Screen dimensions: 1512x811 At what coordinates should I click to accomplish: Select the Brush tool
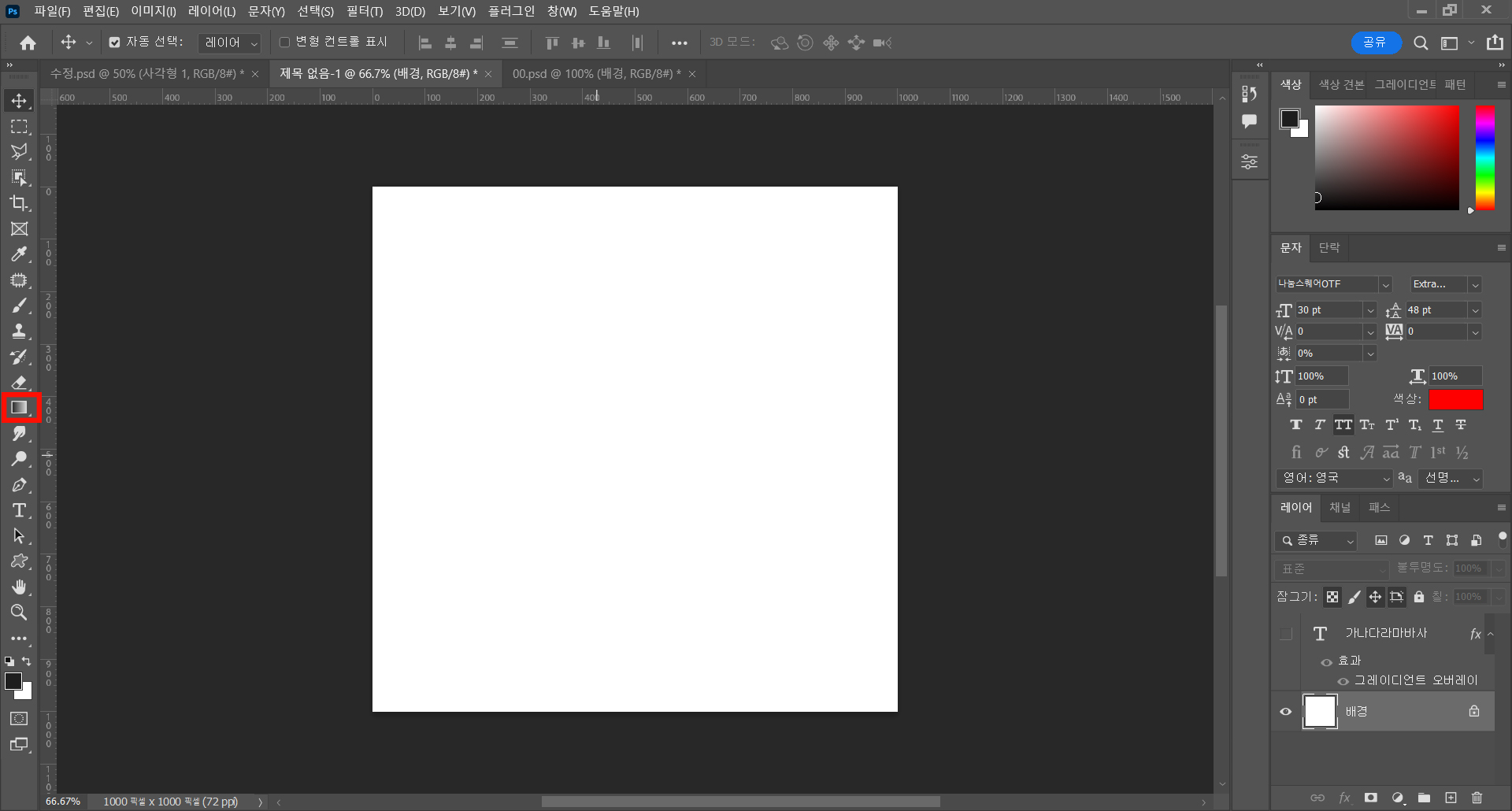point(20,306)
